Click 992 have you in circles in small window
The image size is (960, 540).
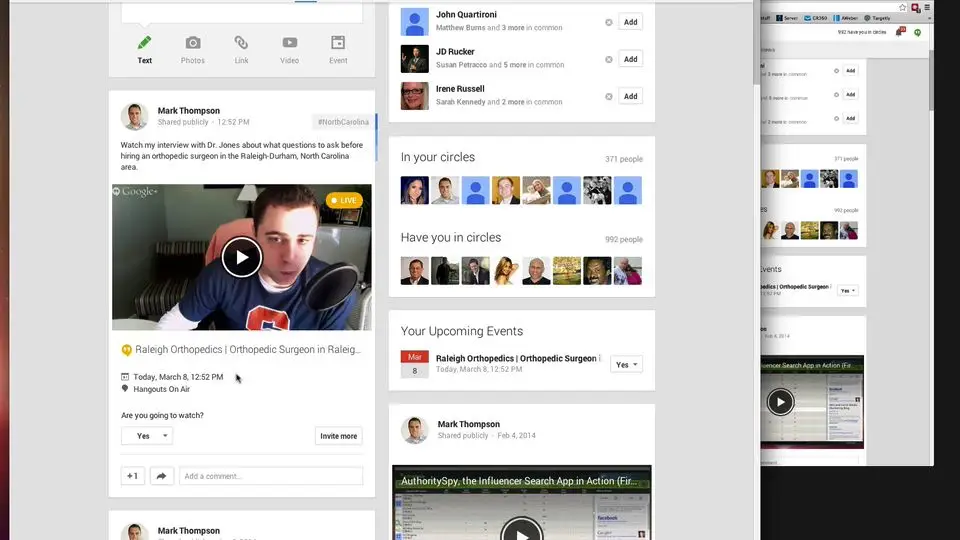[x=861, y=32]
